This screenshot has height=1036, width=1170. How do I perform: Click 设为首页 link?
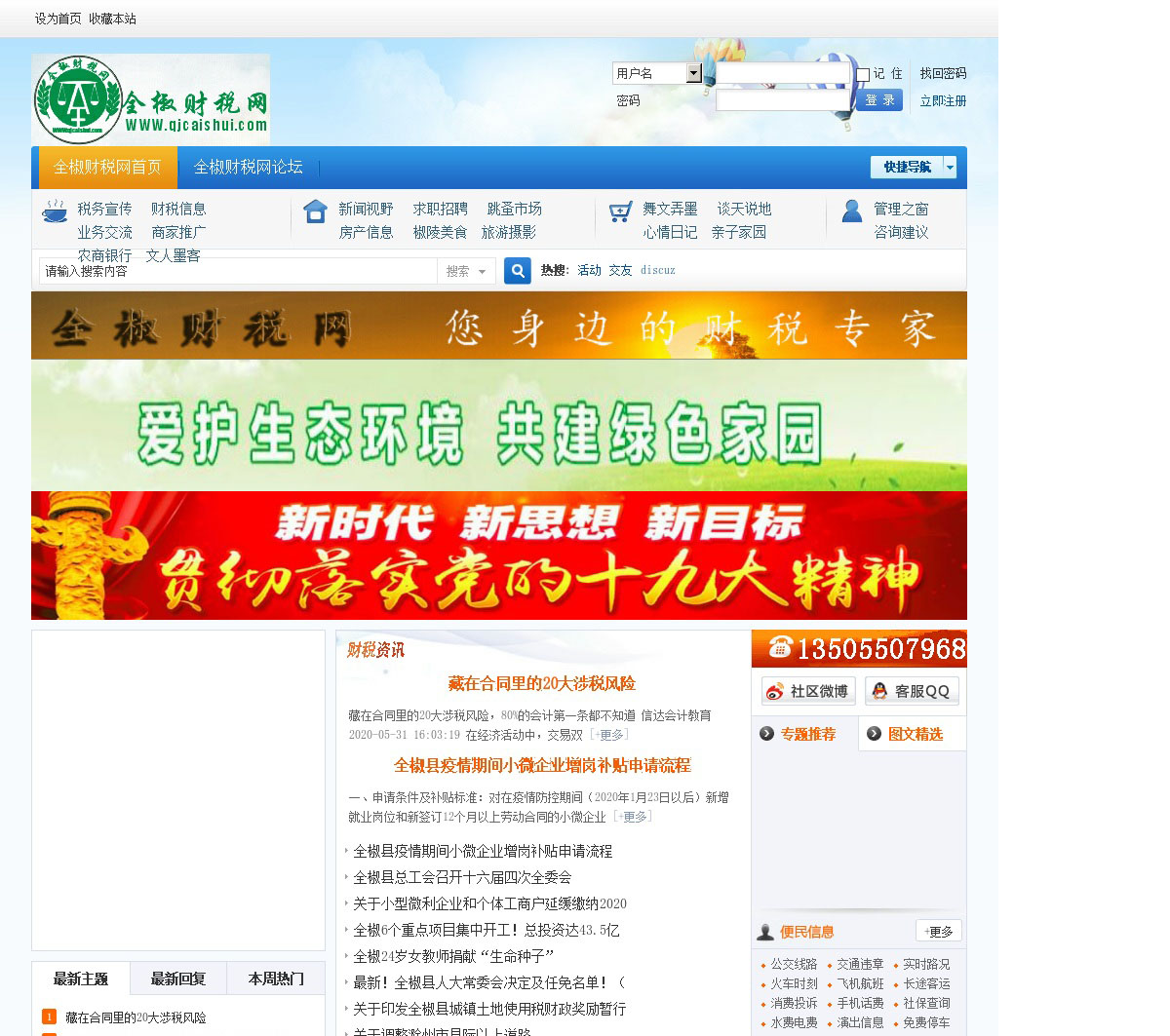point(58,19)
